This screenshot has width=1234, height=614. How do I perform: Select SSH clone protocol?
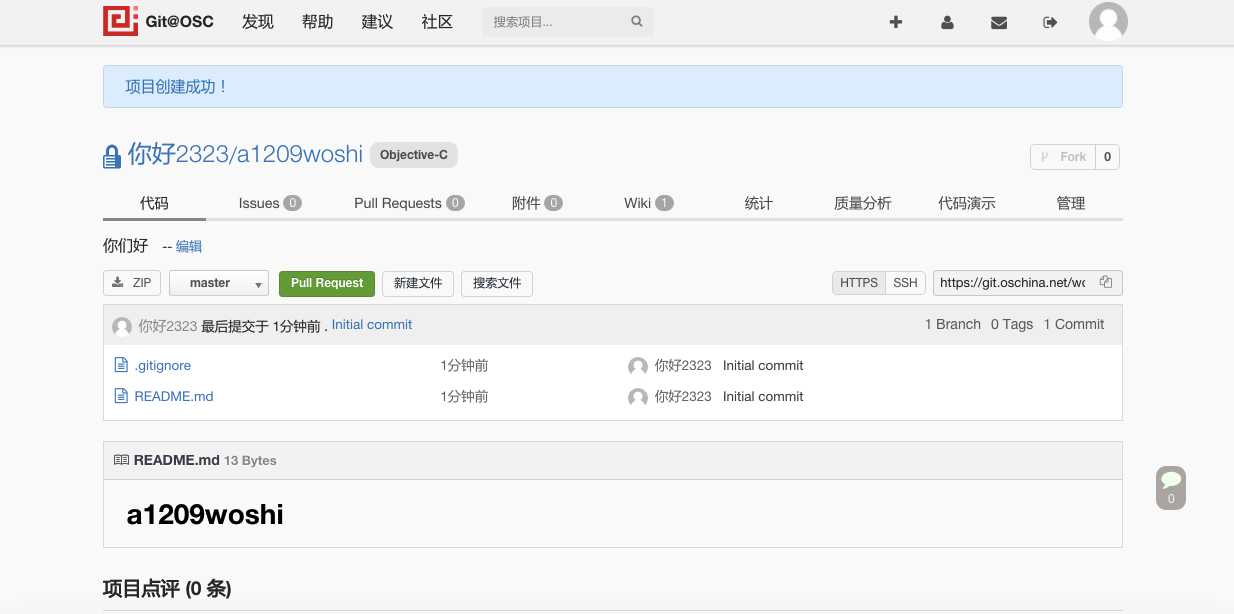click(906, 283)
